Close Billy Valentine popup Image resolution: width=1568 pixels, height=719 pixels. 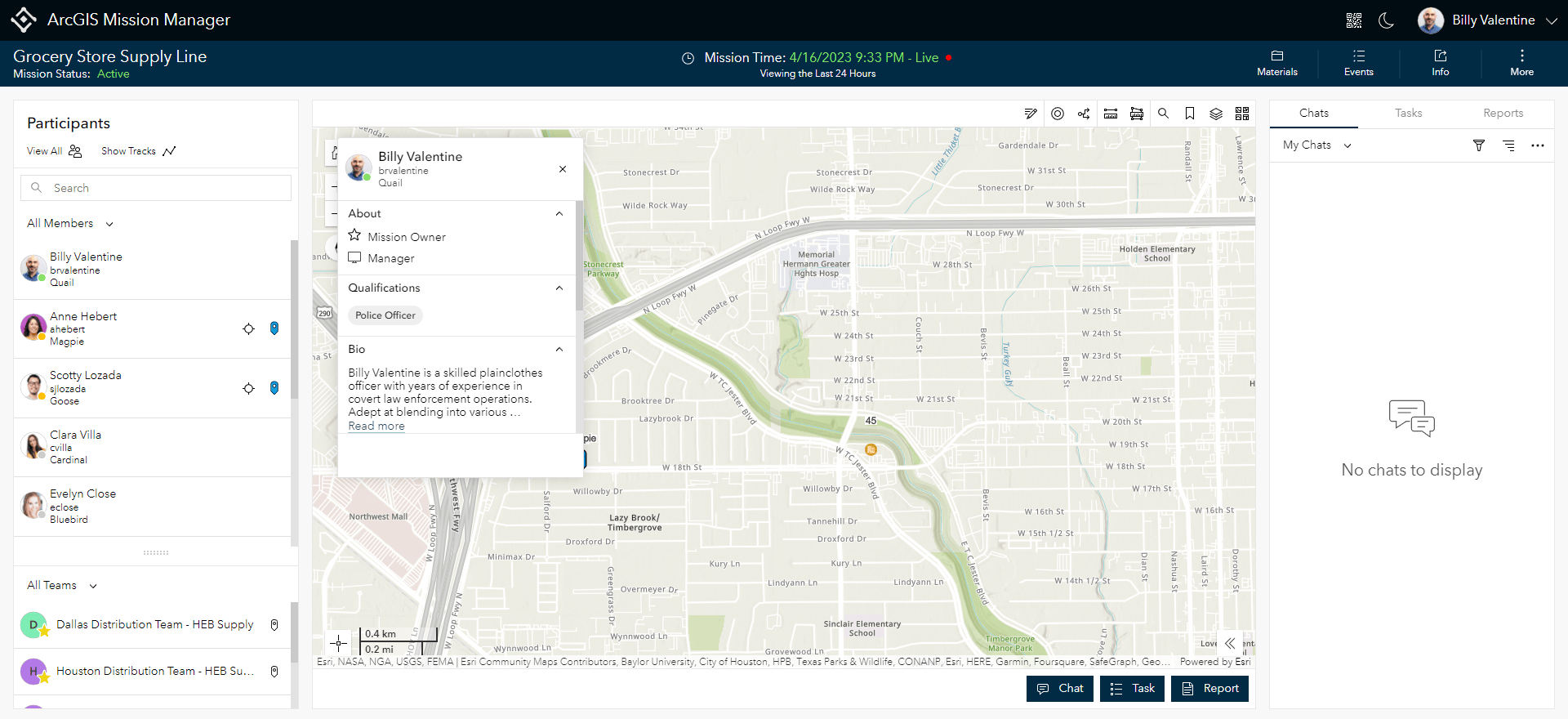click(x=563, y=169)
